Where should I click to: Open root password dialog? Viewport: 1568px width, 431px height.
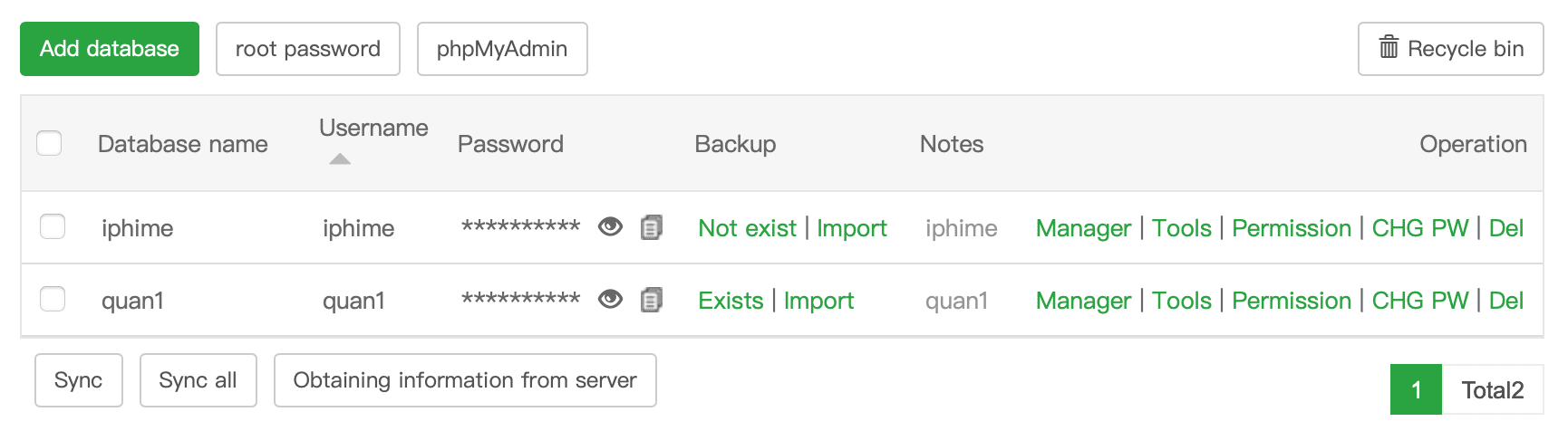[x=308, y=49]
